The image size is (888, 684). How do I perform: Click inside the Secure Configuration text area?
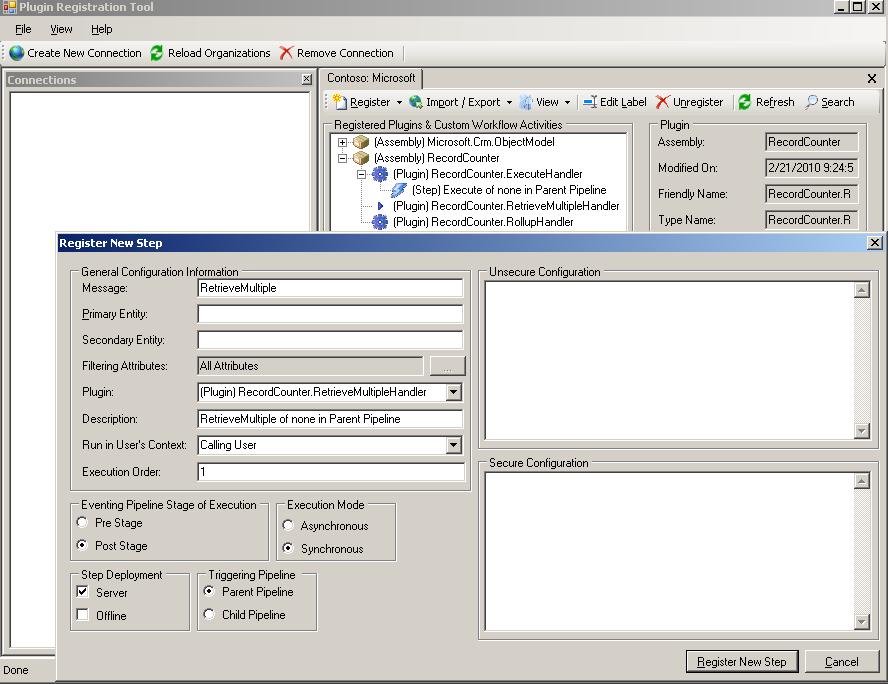pos(669,551)
